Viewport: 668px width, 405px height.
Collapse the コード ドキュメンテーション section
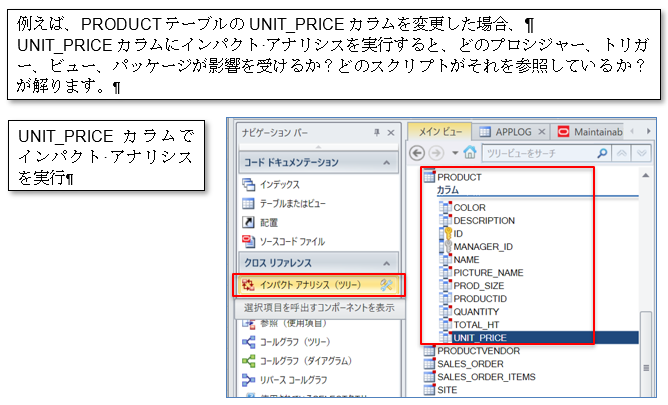tap(387, 162)
